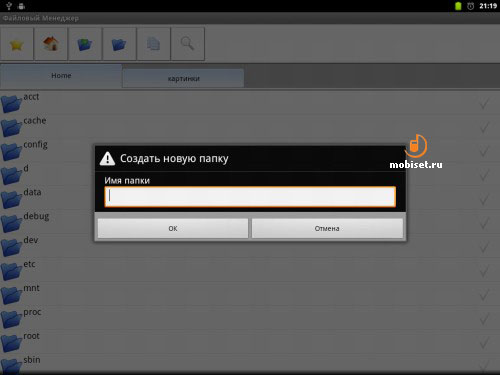Image resolution: width=500 pixels, height=375 pixels.
Task: Click the blue open folder toolbar icon
Action: 119,44
